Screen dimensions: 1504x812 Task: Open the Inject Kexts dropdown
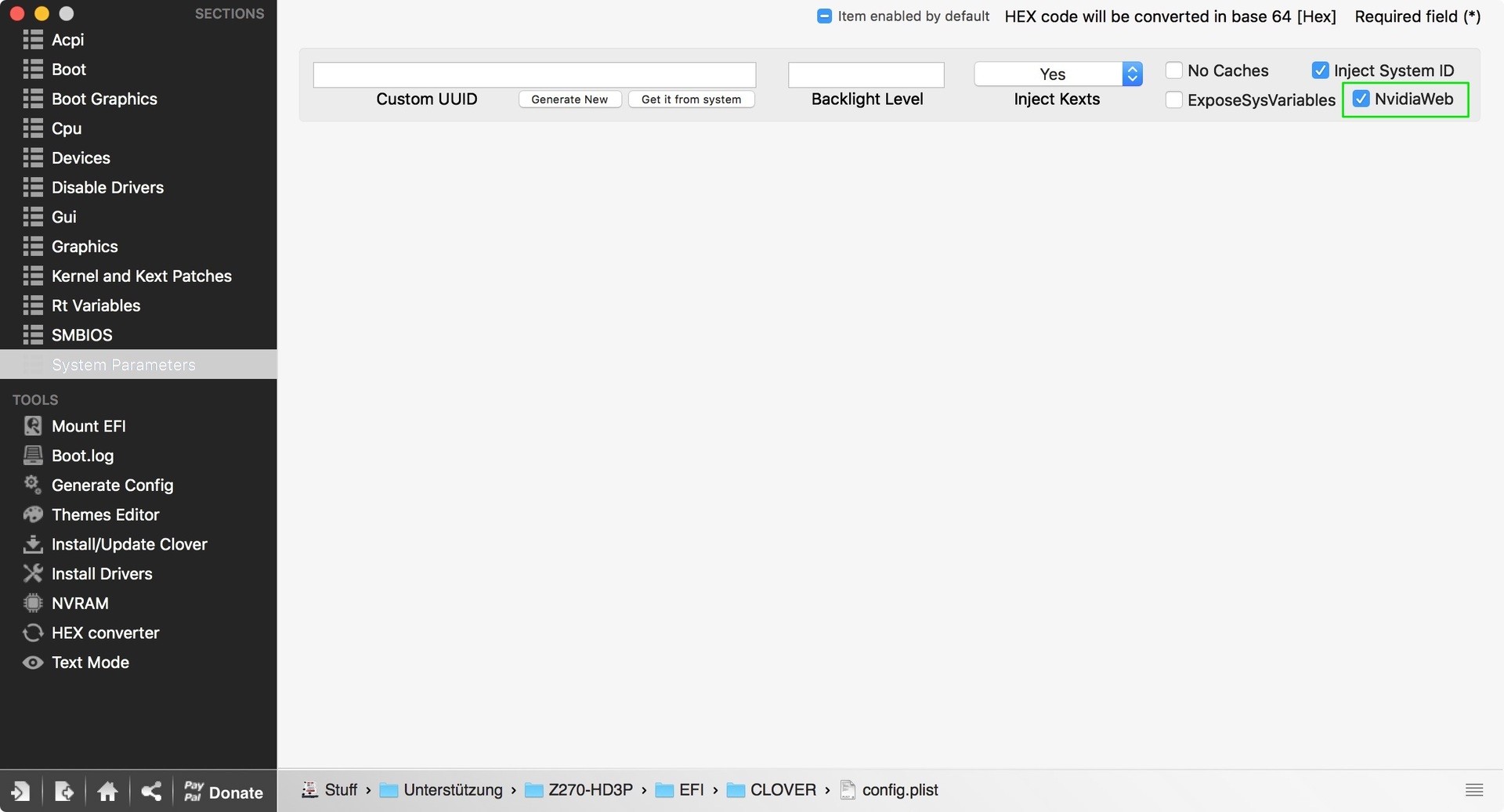1058,74
